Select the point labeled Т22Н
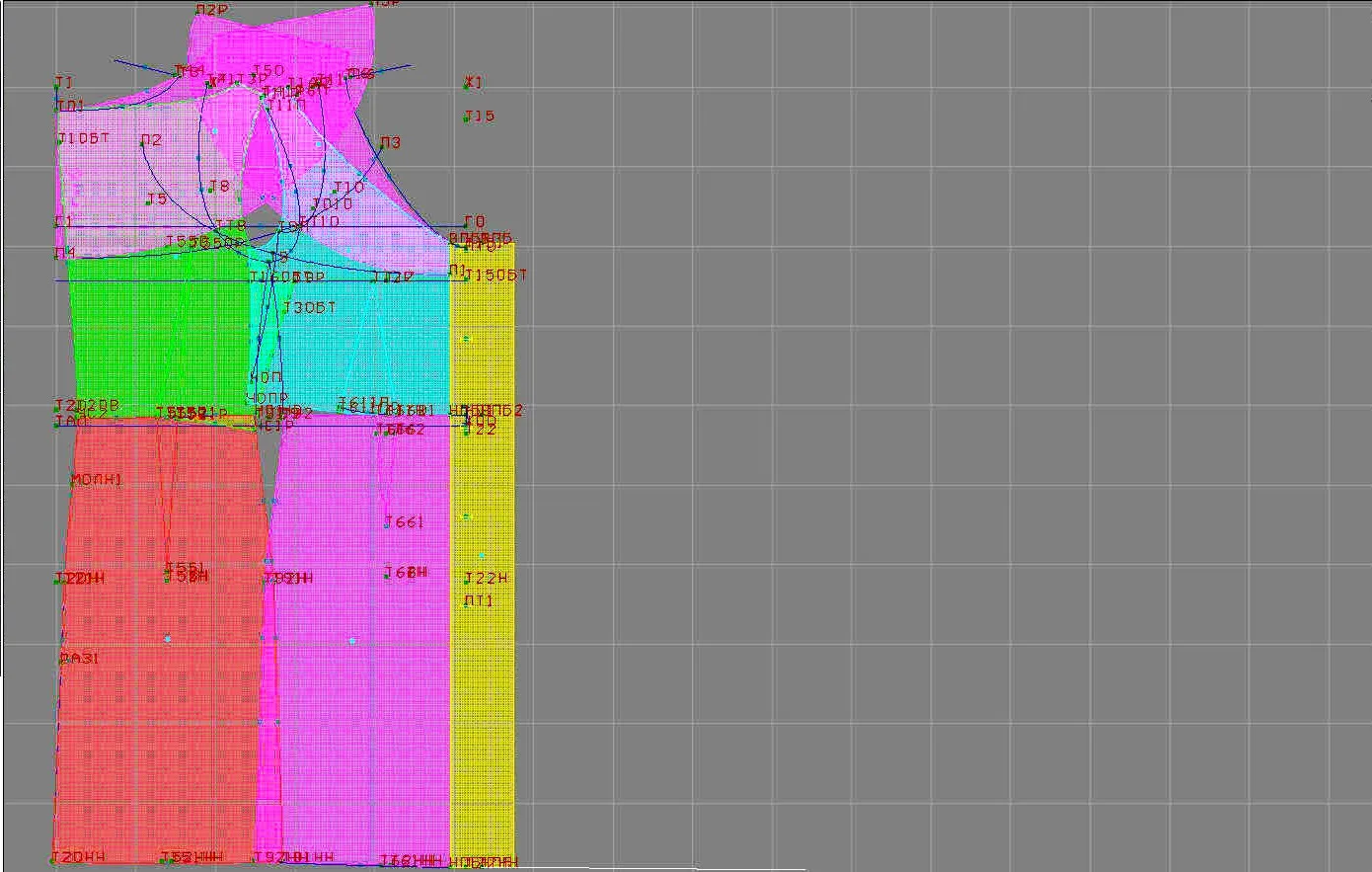This screenshot has height=872, width=1372. tap(486, 579)
